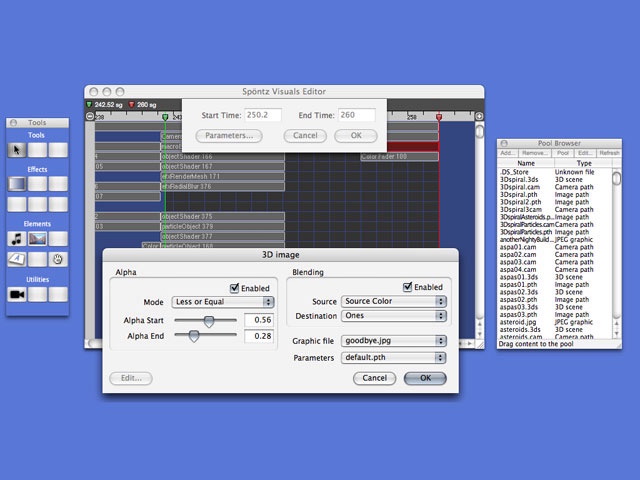640x480 pixels.
Task: Choose the hand element tool
Action: tap(59, 259)
